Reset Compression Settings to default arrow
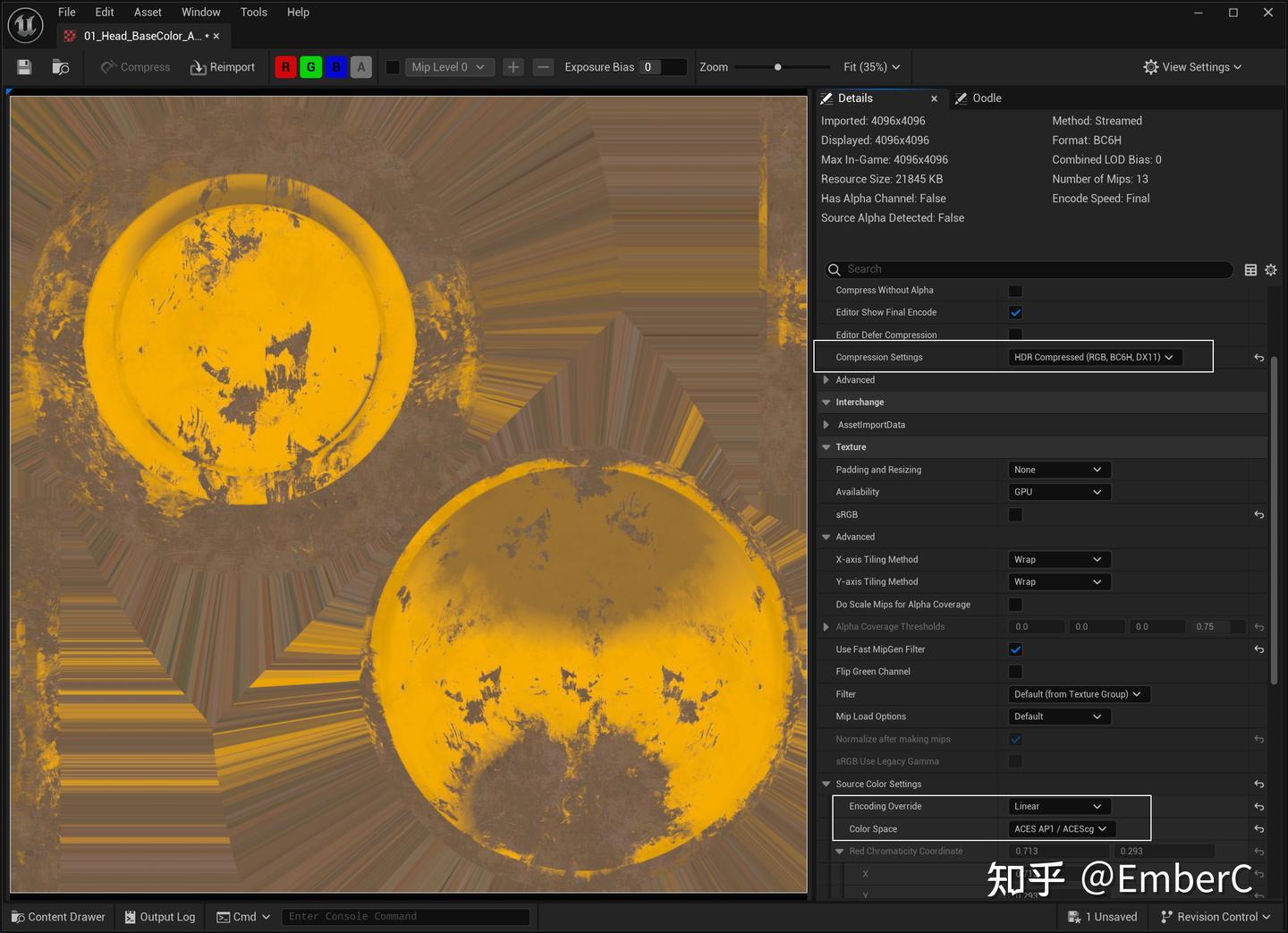Viewport: 1288px width, 933px height. pyautogui.click(x=1259, y=358)
